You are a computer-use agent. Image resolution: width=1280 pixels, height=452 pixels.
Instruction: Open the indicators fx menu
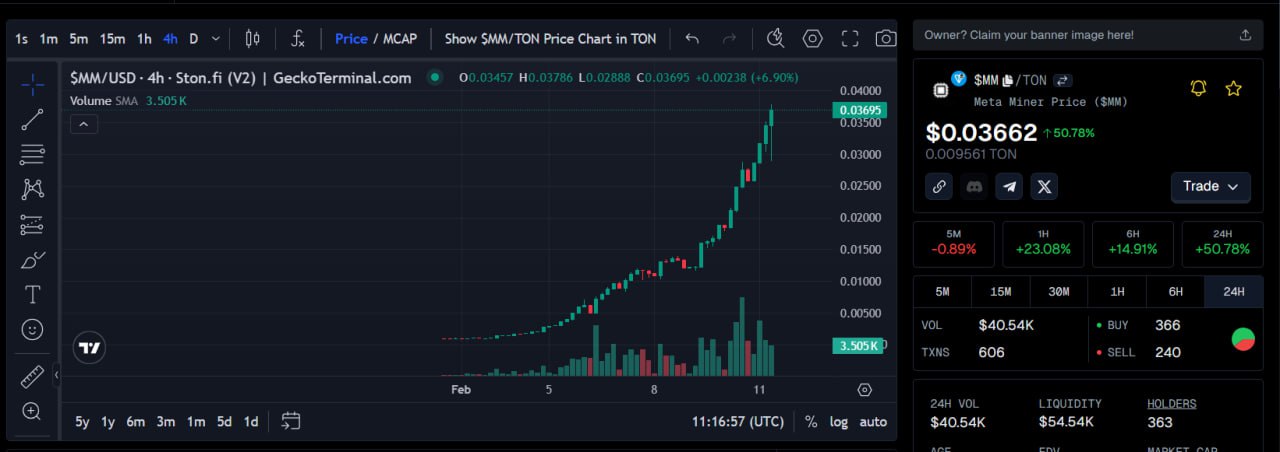[298, 39]
